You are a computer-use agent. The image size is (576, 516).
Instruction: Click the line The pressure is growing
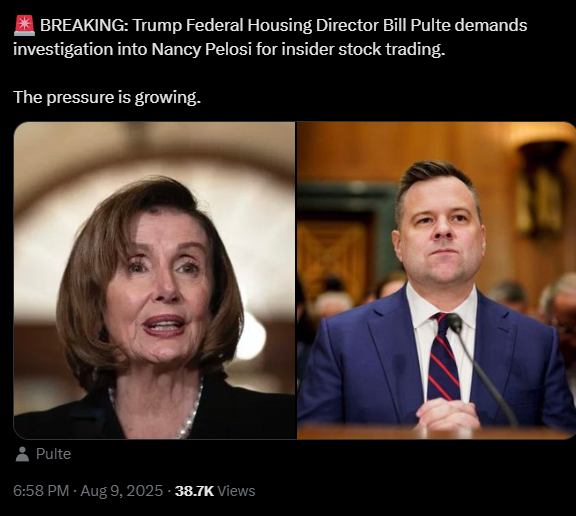107,97
